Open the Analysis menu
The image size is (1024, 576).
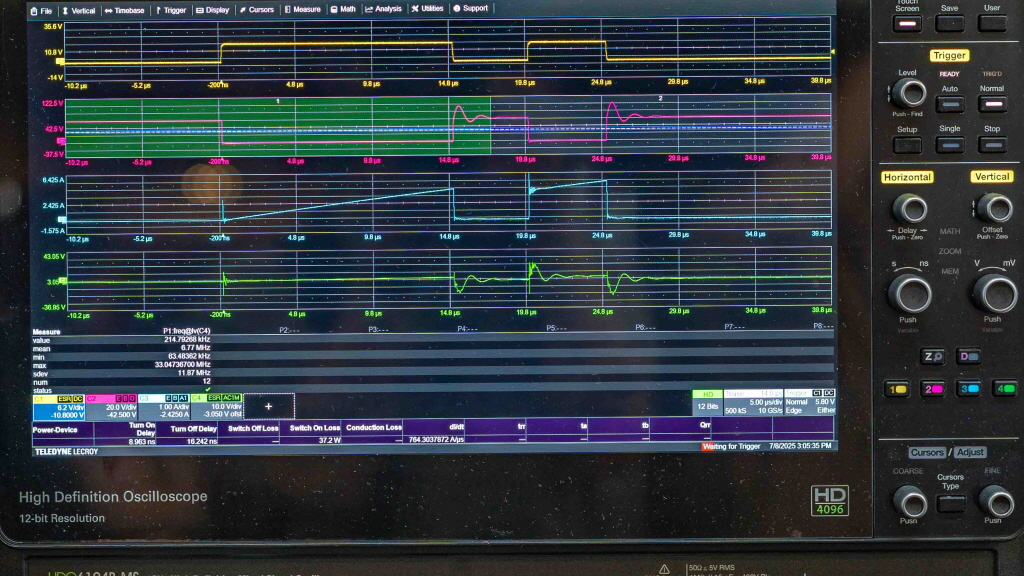click(384, 10)
